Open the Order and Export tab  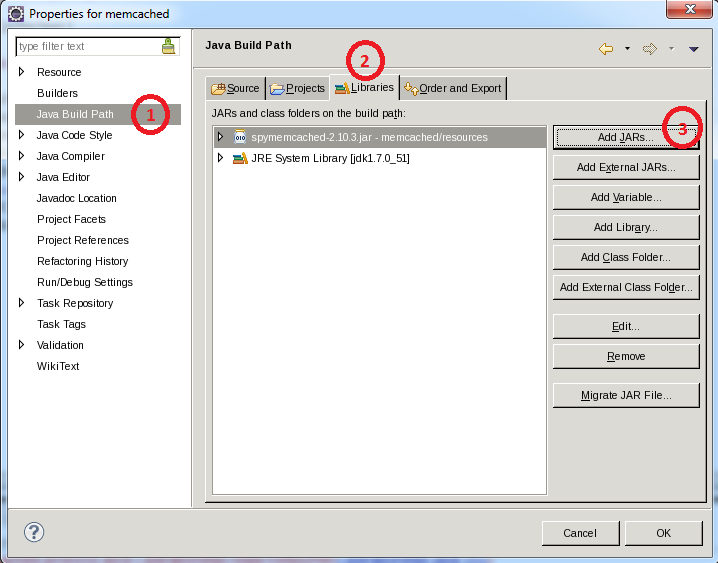(x=453, y=88)
